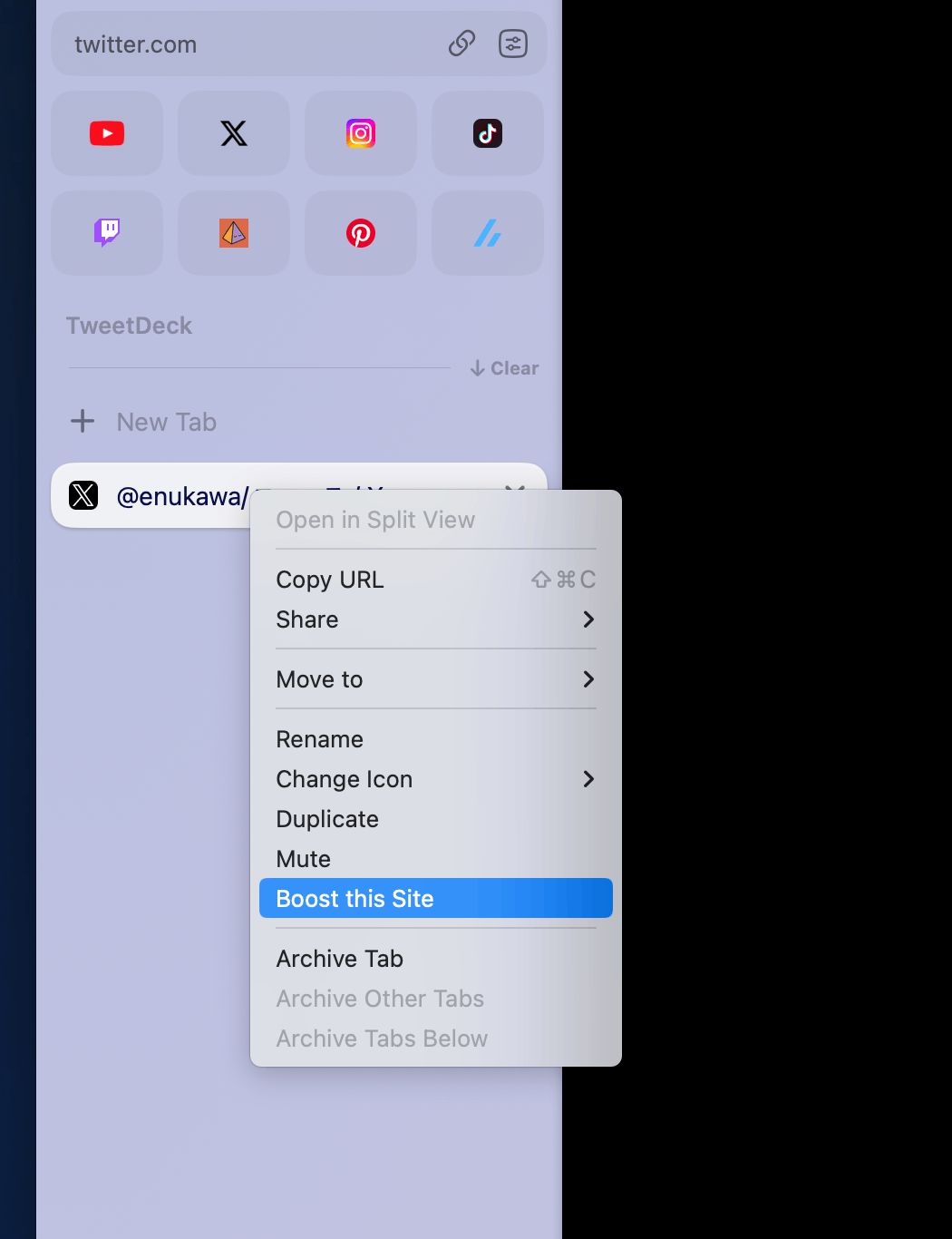
Task: Duplicate the tab from context menu
Action: tap(436, 819)
